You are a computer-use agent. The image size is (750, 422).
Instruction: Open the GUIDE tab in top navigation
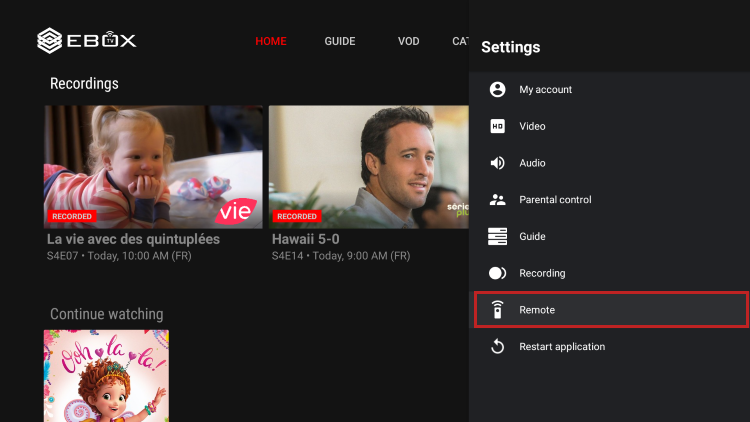(340, 42)
